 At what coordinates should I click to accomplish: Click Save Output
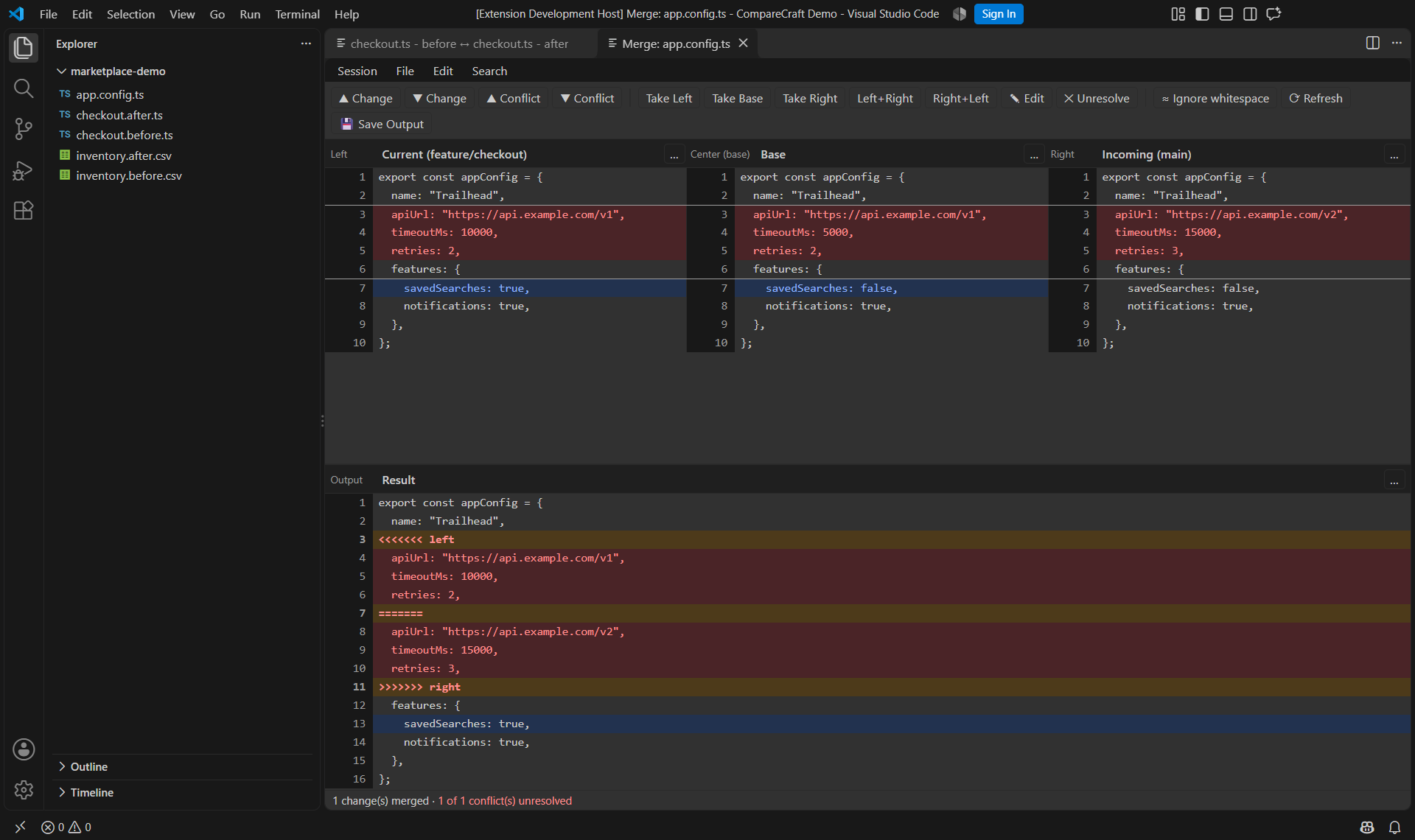click(x=382, y=124)
